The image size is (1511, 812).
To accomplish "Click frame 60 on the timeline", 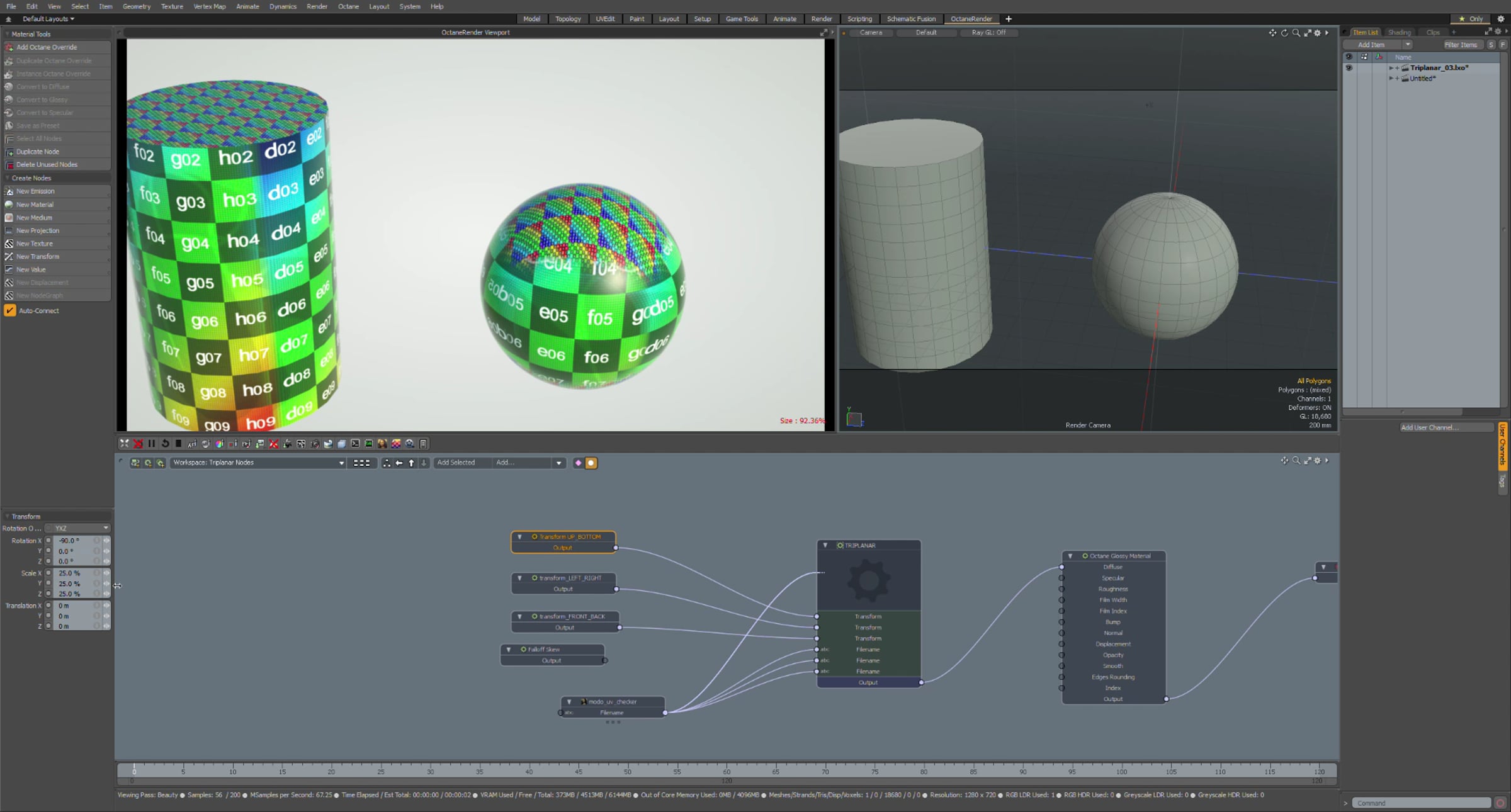I will click(727, 771).
